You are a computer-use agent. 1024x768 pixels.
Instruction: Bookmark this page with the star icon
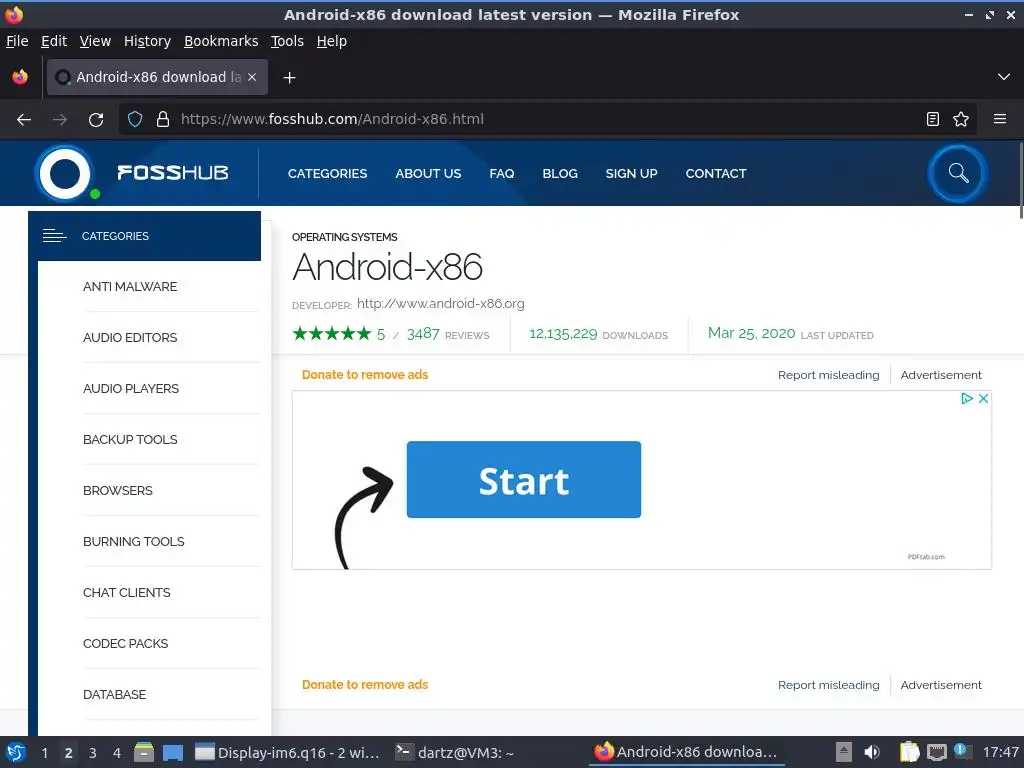pos(961,119)
